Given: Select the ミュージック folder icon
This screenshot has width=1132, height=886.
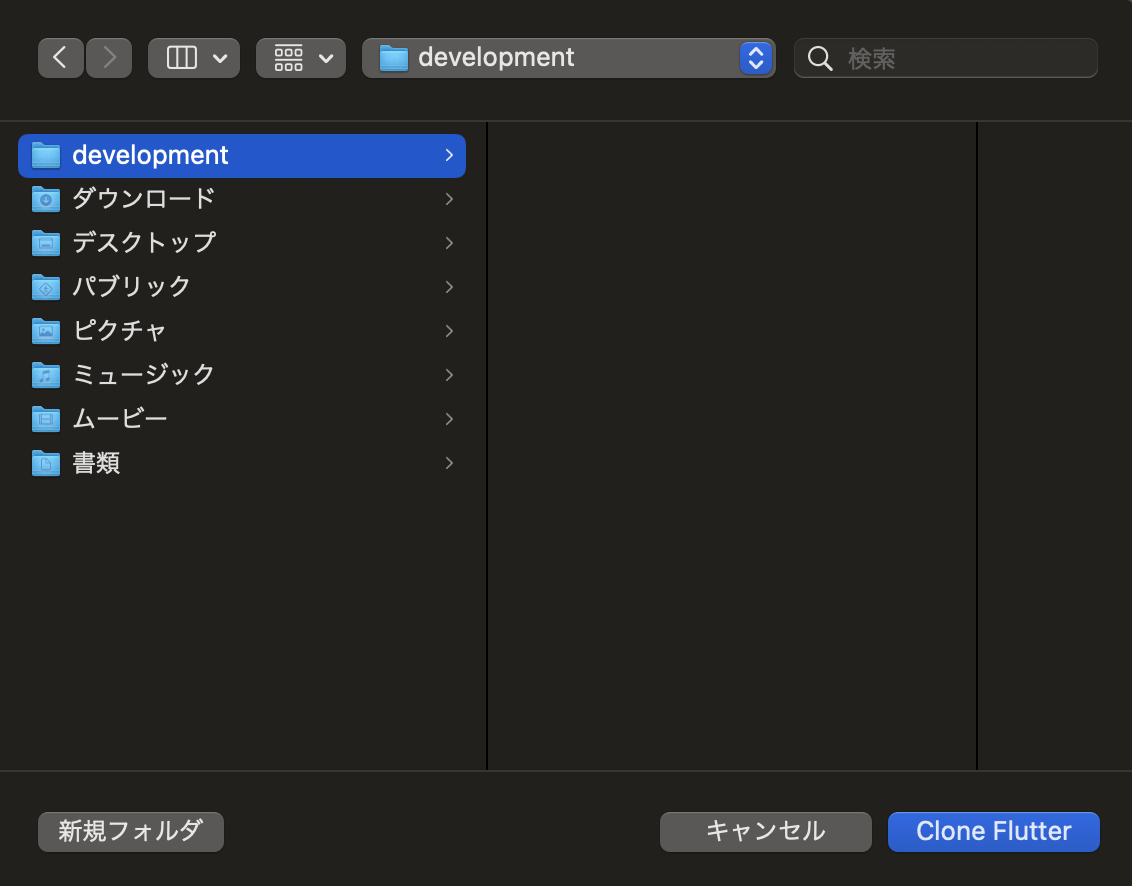Looking at the screenshot, I should tap(46, 375).
